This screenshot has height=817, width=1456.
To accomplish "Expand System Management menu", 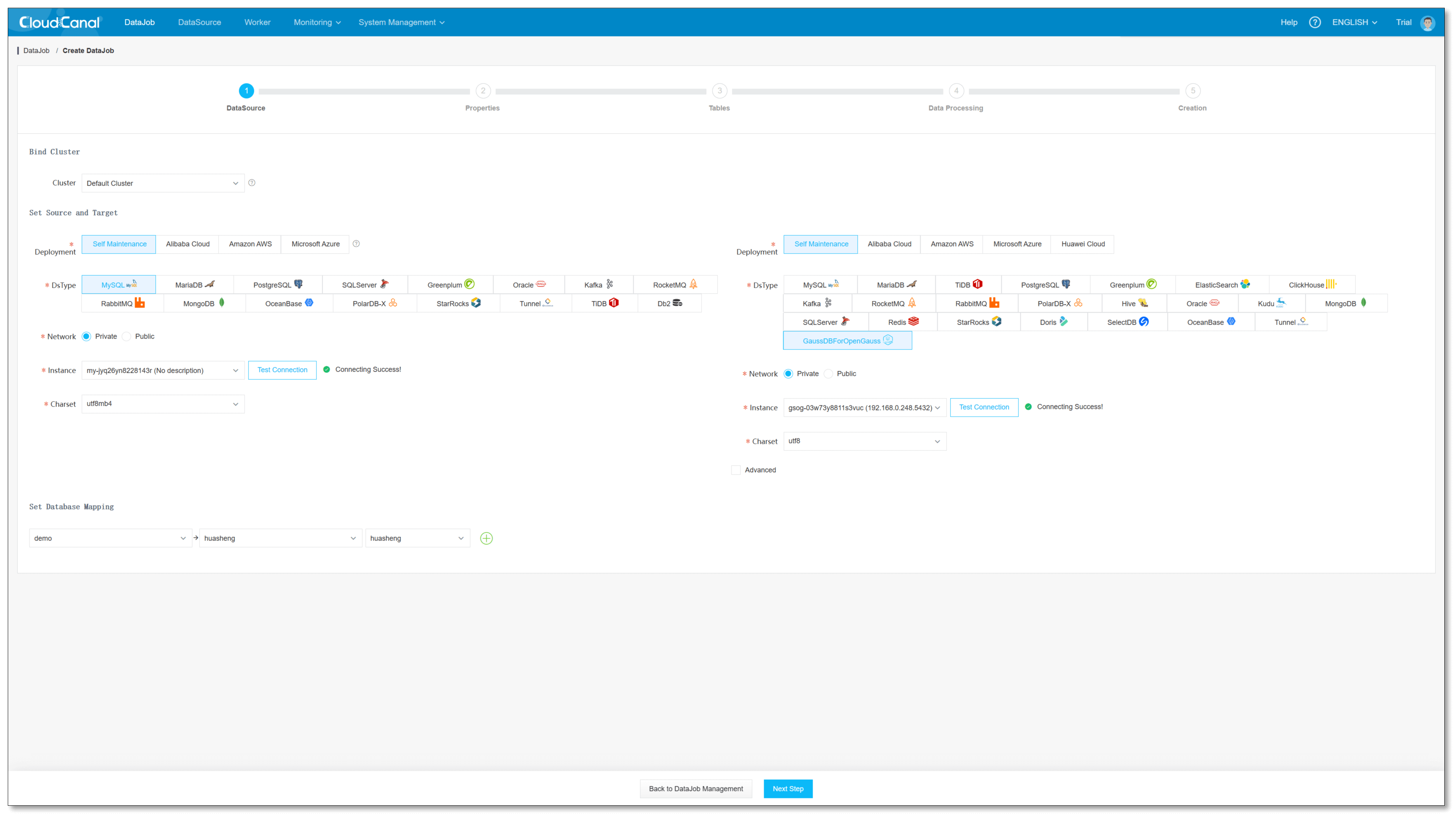I will coord(401,23).
